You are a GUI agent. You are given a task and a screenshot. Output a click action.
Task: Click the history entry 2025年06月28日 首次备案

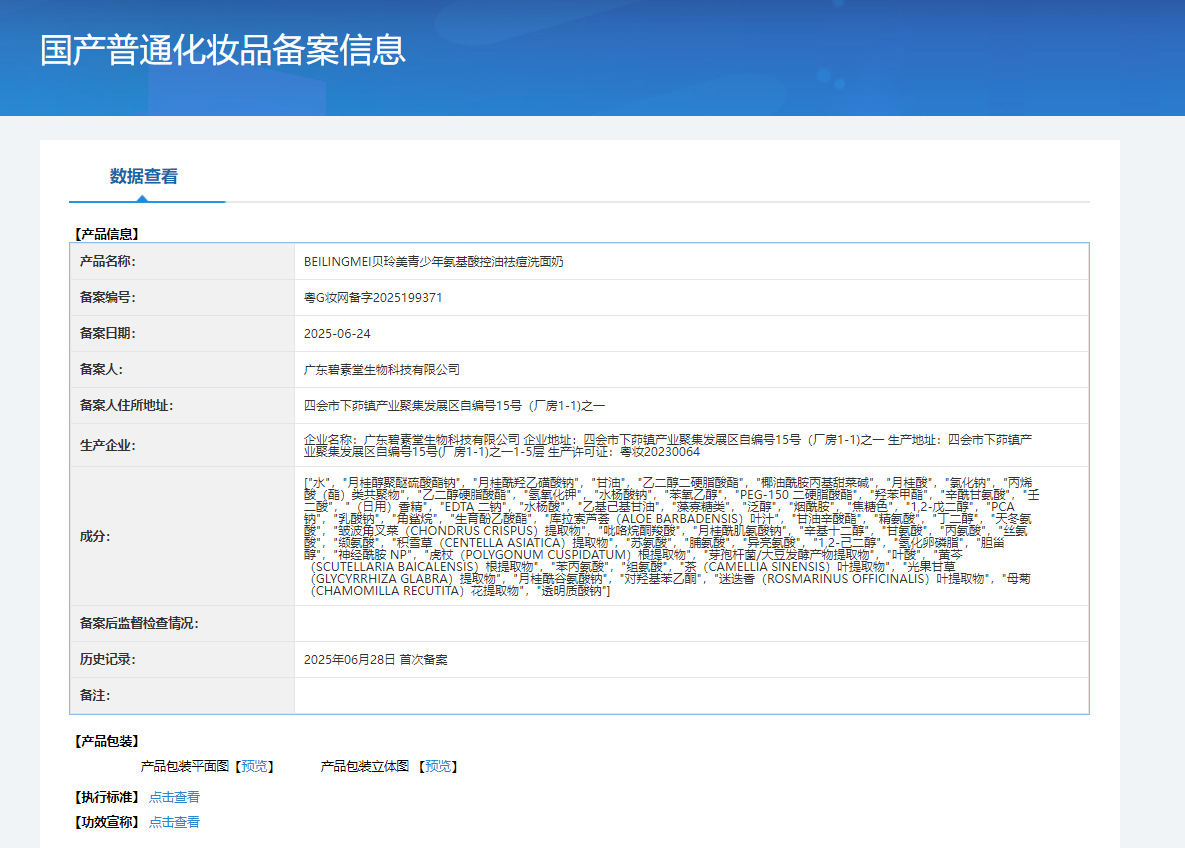[x=376, y=660]
